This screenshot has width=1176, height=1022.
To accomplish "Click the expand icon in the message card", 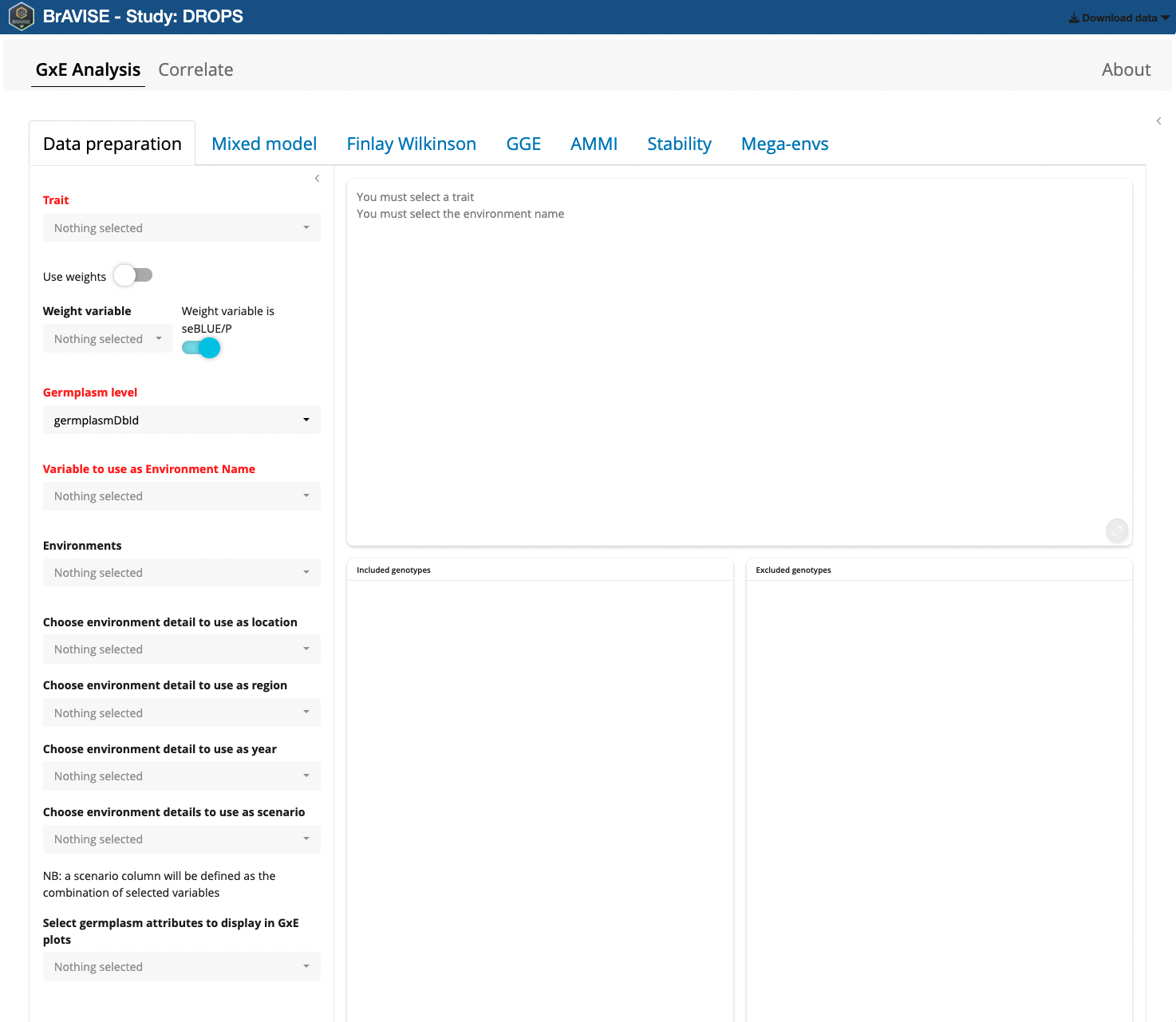I will pyautogui.click(x=1117, y=531).
